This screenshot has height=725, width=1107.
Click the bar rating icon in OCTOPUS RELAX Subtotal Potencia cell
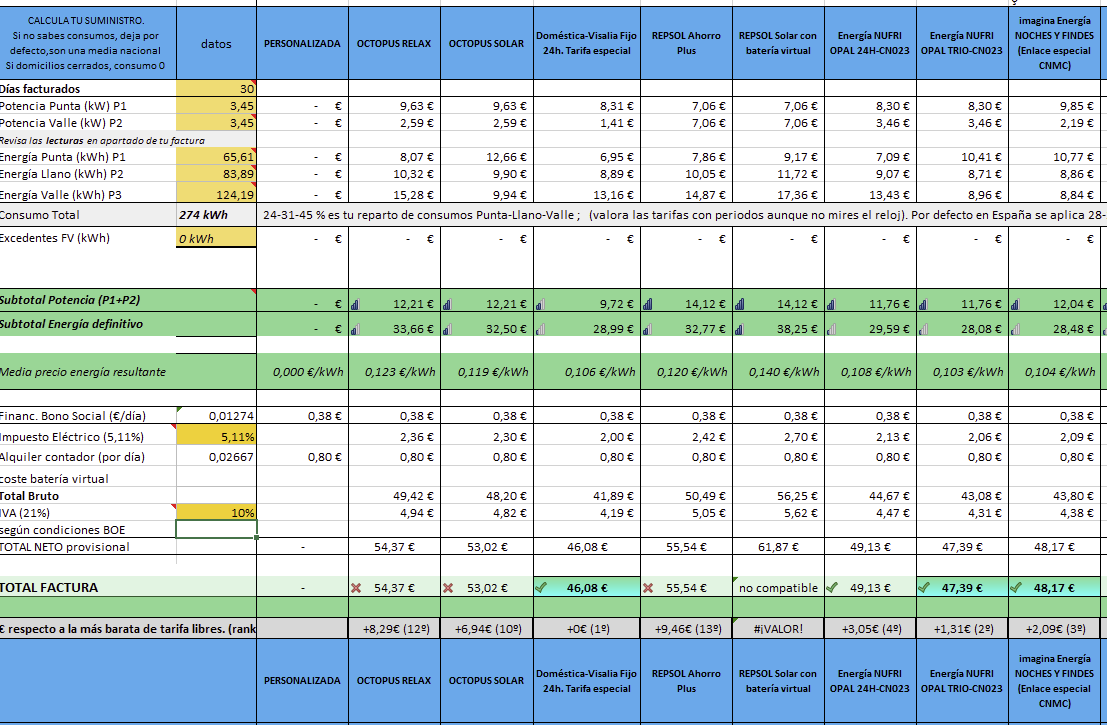pos(355,304)
